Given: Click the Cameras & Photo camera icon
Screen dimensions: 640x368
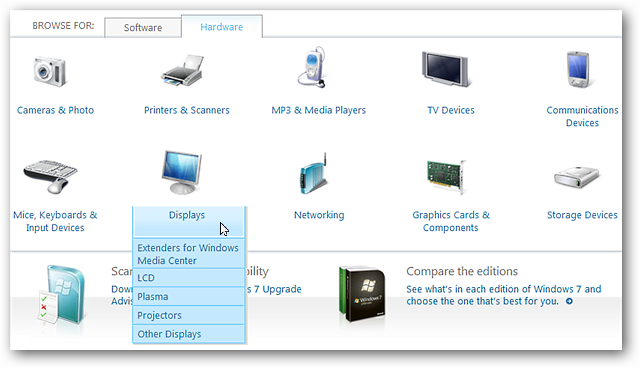Looking at the screenshot, I should click(x=50, y=71).
